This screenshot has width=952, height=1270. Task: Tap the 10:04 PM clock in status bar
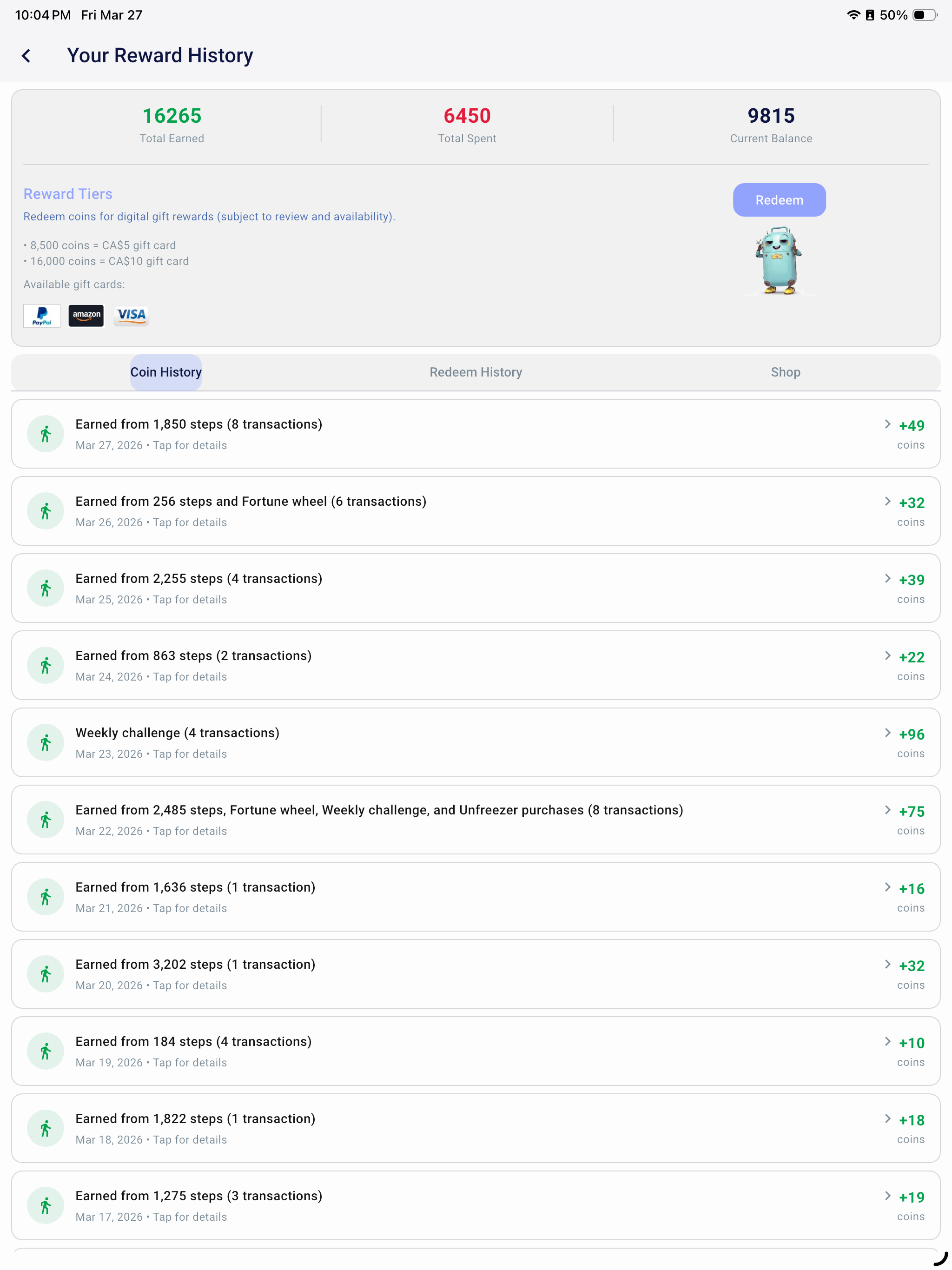coord(43,15)
